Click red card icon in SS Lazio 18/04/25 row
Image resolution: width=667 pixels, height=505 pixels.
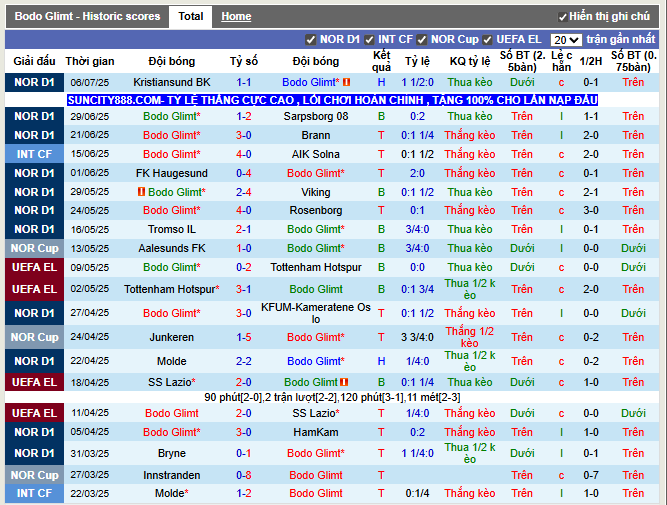pyautogui.click(x=345, y=382)
